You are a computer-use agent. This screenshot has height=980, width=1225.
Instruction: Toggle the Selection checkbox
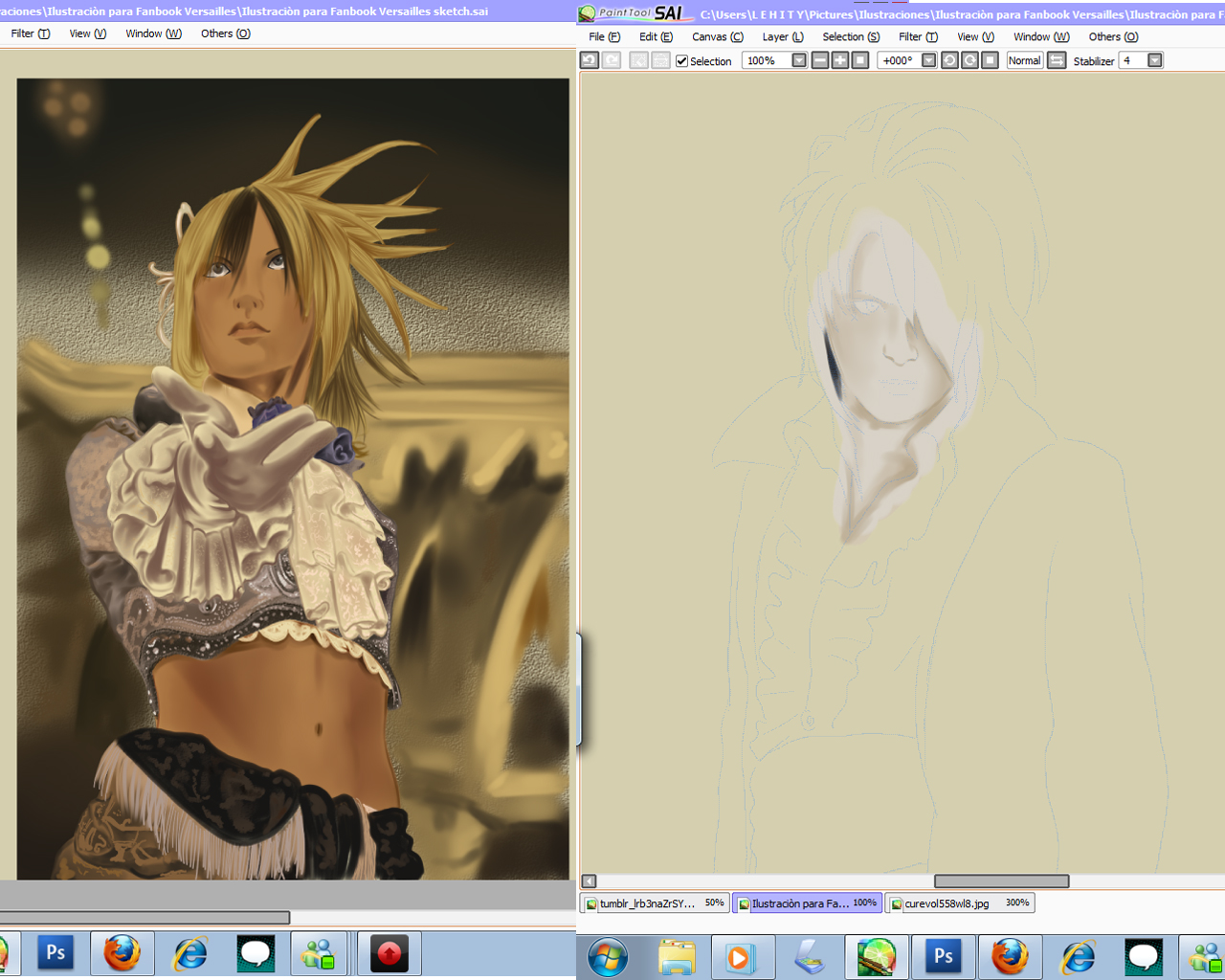(x=681, y=61)
